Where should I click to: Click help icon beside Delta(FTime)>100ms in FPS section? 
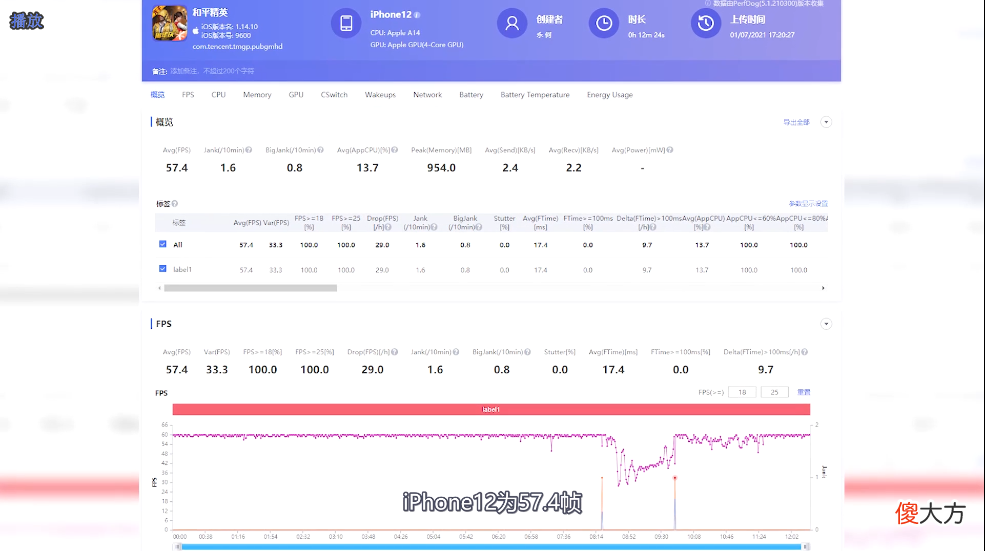click(x=805, y=352)
